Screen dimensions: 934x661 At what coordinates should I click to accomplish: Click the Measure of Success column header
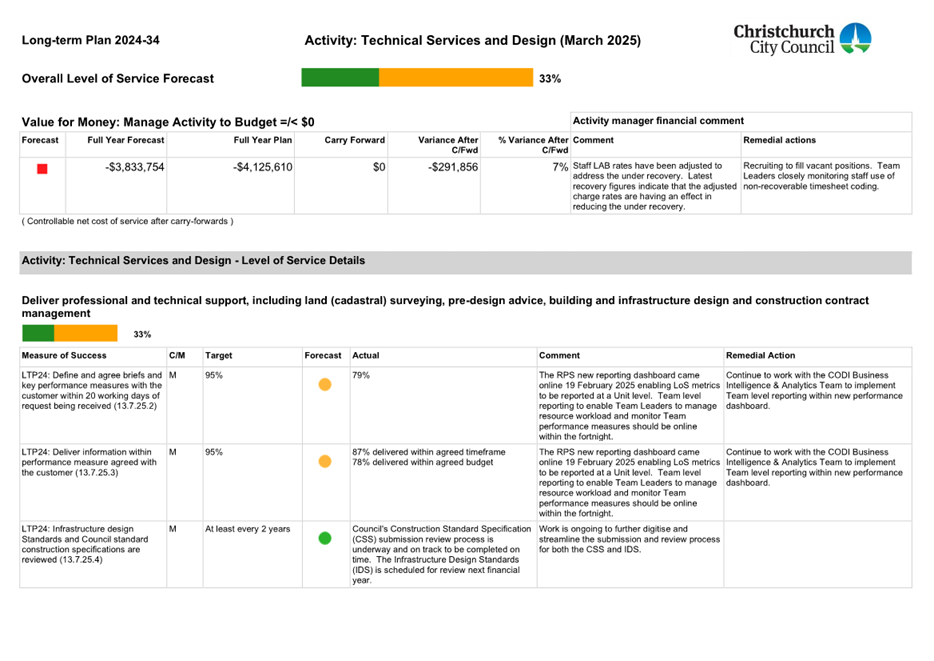pos(64,356)
